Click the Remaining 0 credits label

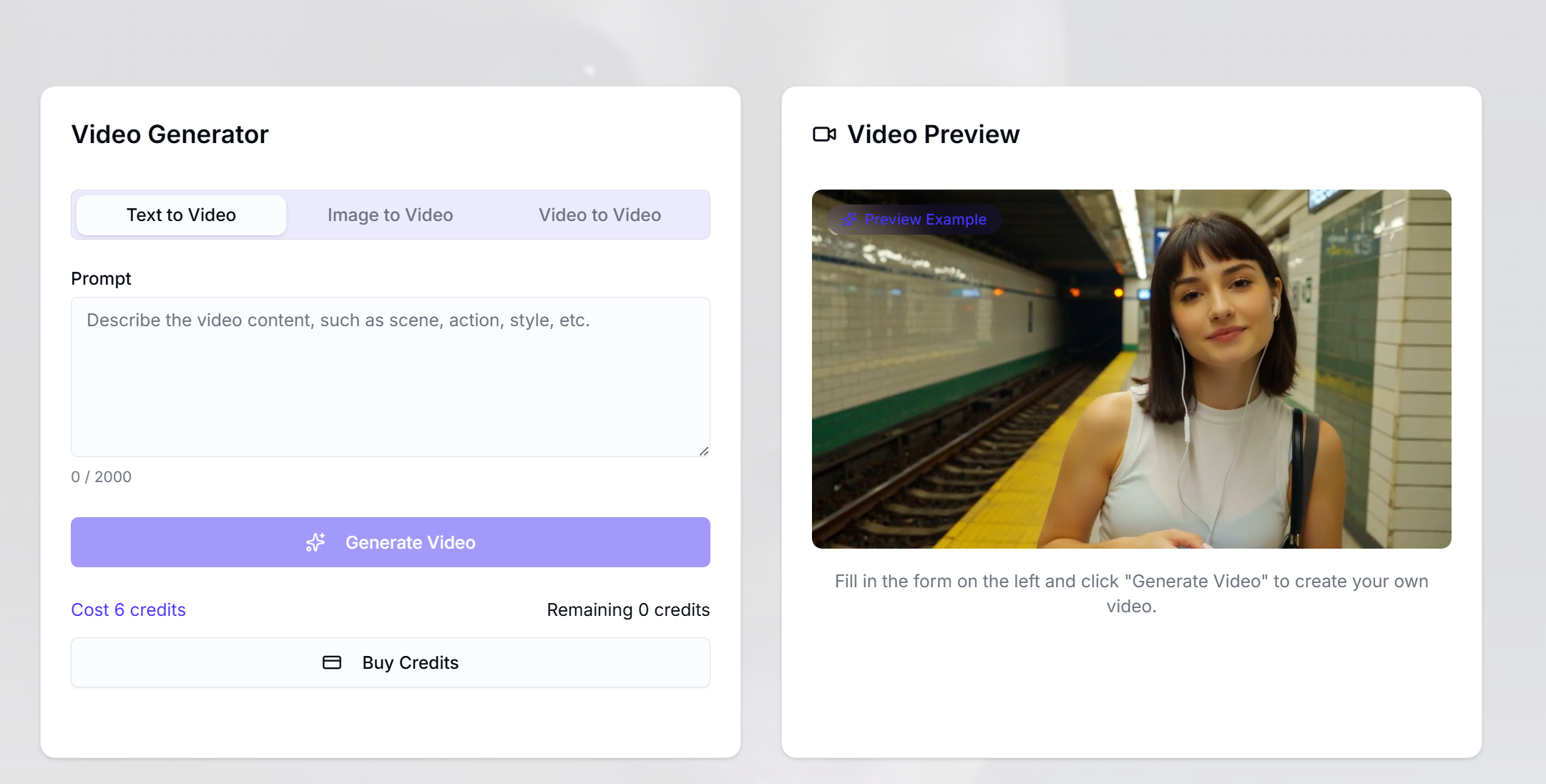[x=628, y=609]
